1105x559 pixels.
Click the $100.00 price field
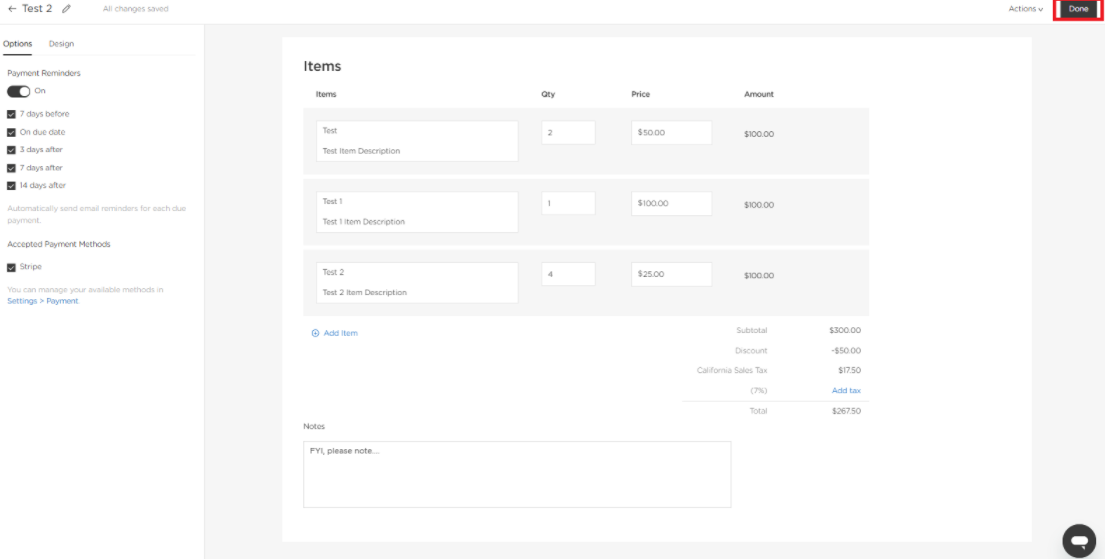pyautogui.click(x=671, y=204)
